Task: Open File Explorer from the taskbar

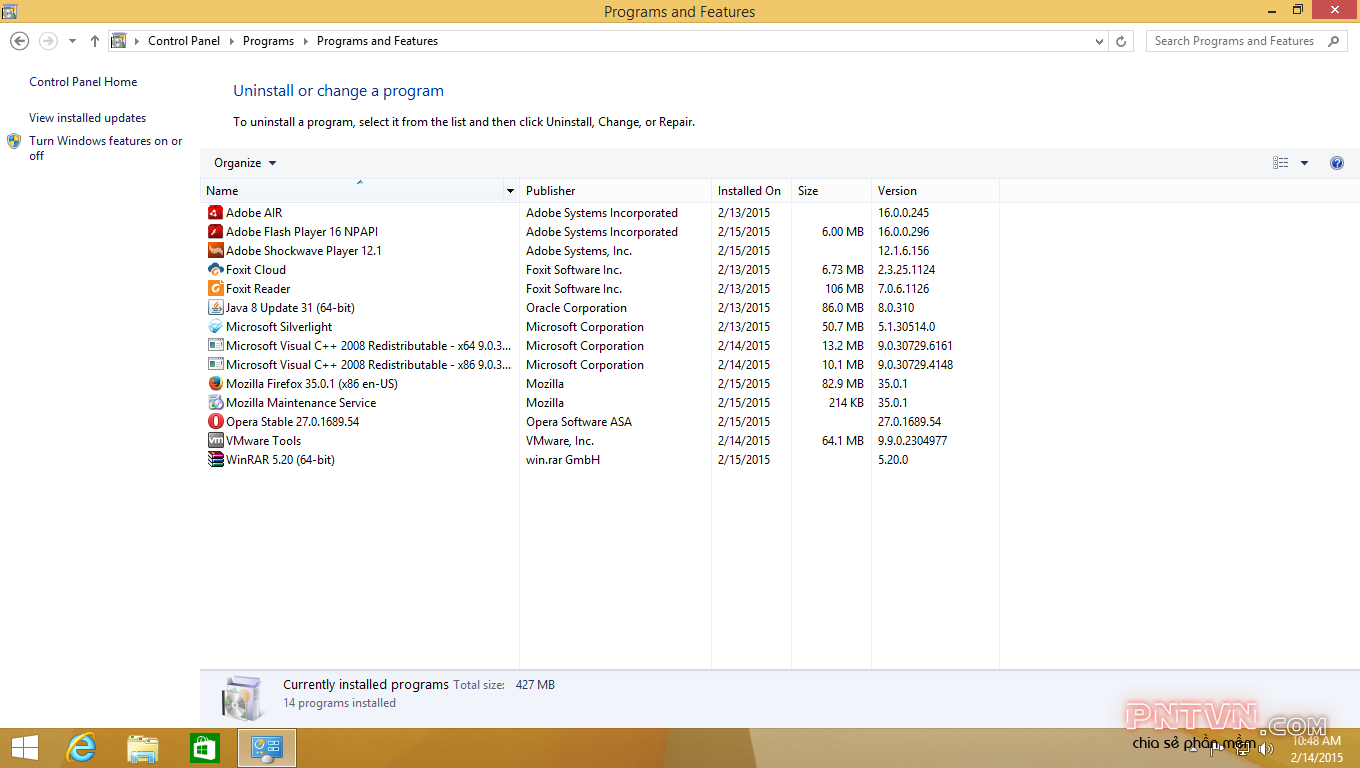Action: (x=143, y=748)
